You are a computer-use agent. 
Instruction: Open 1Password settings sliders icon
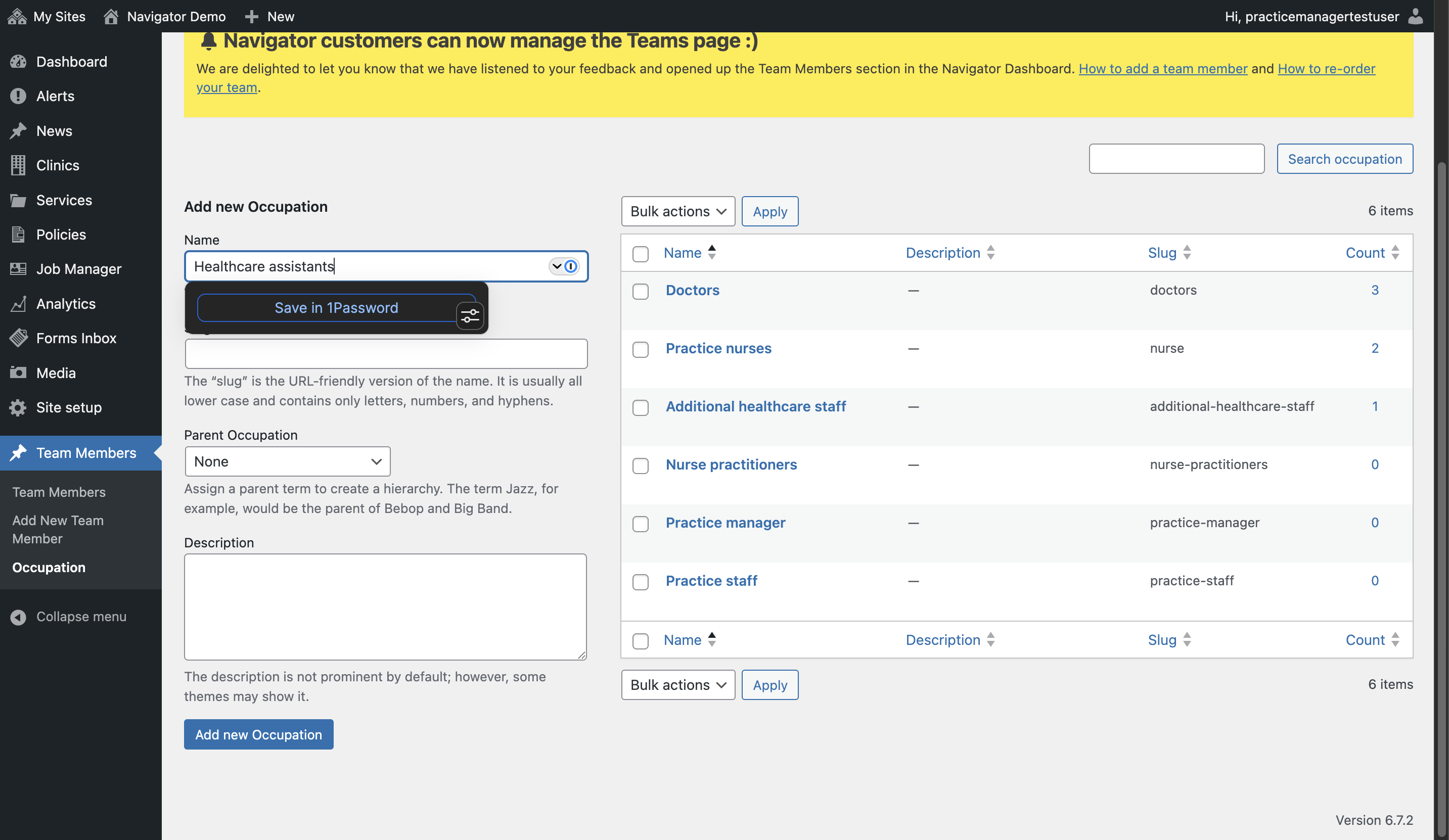click(x=470, y=316)
